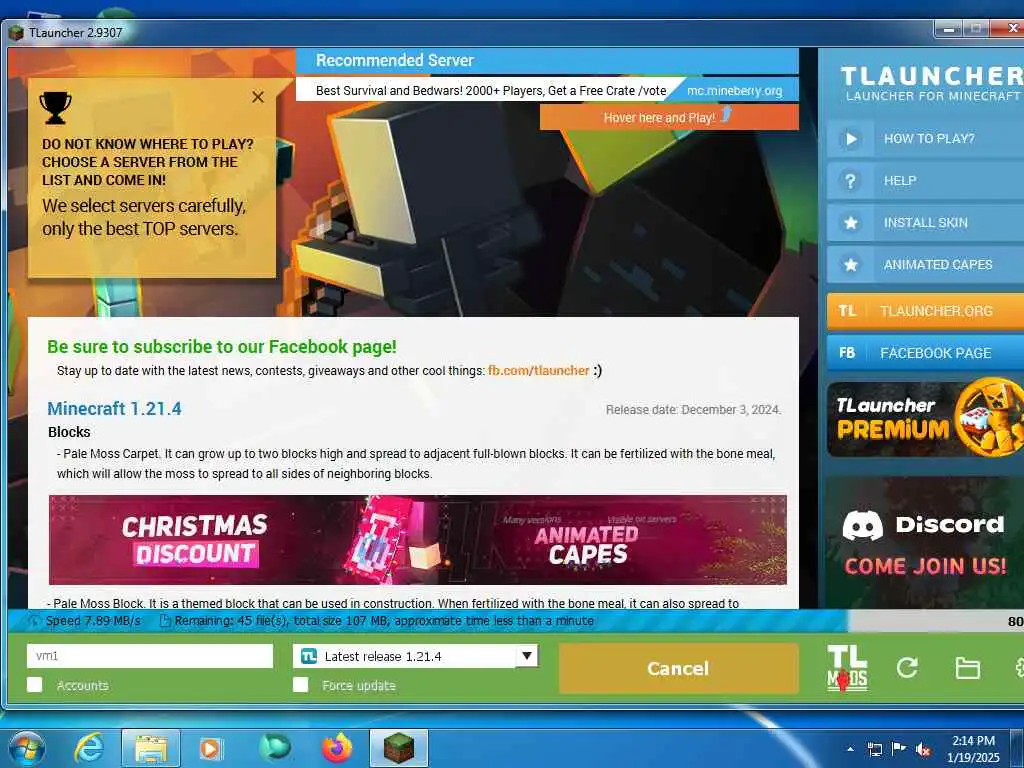Screen dimensions: 1024x768
Task: Open the settings gear icon
Action: [x=1019, y=667]
